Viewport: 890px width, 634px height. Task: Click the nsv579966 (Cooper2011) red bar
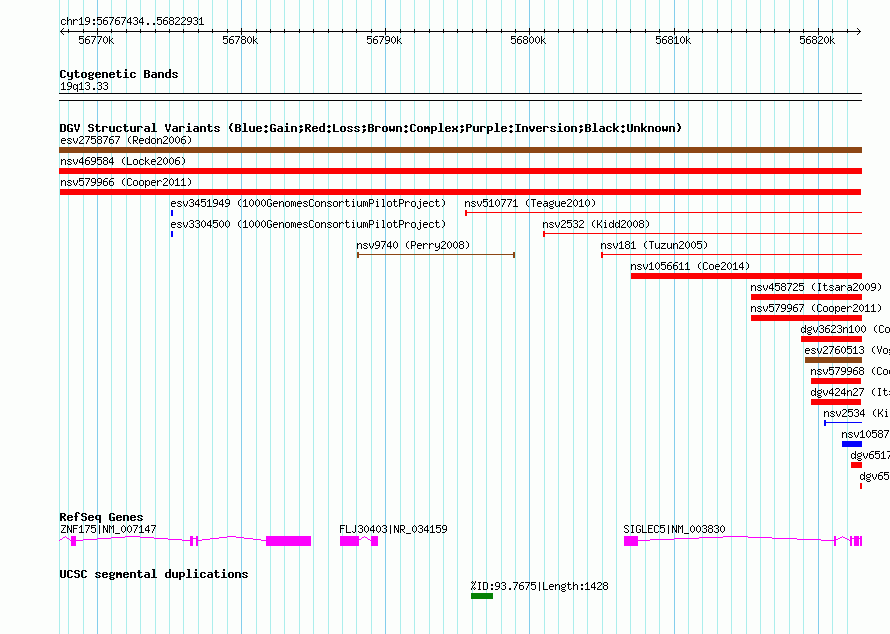tap(460, 192)
